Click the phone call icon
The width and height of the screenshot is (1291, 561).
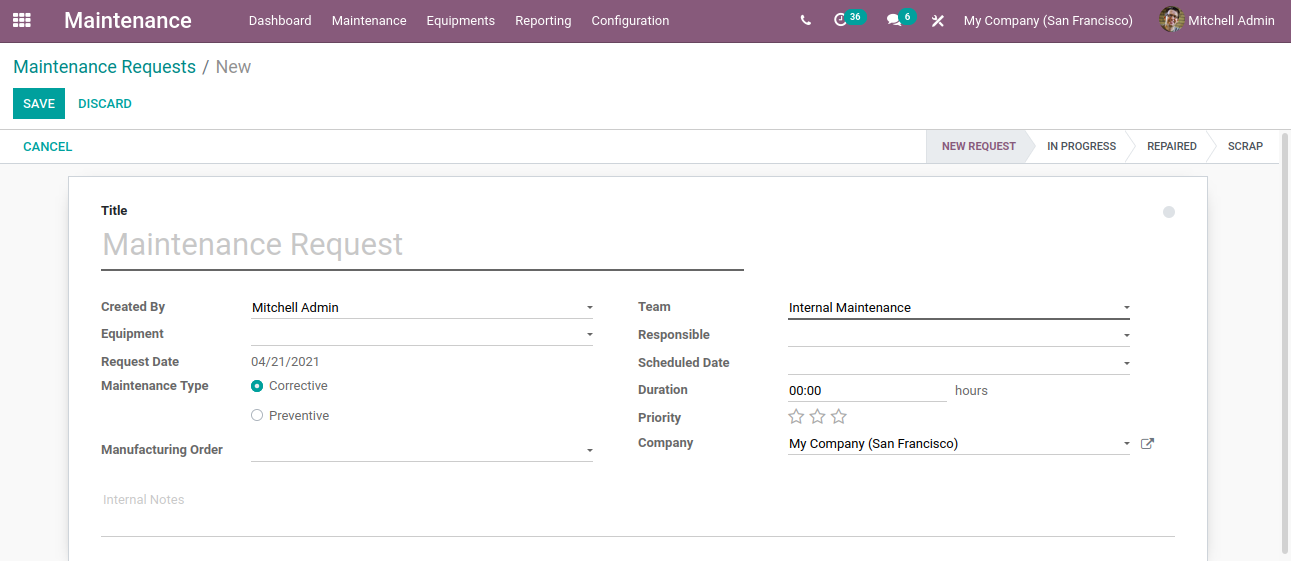coord(806,20)
